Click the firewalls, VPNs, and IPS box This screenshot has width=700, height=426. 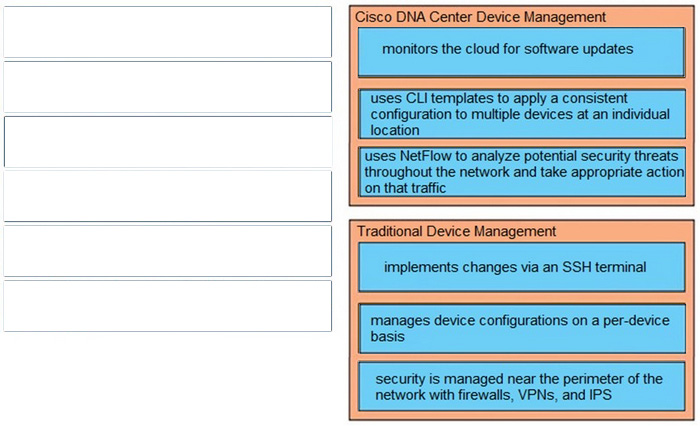[x=522, y=386]
